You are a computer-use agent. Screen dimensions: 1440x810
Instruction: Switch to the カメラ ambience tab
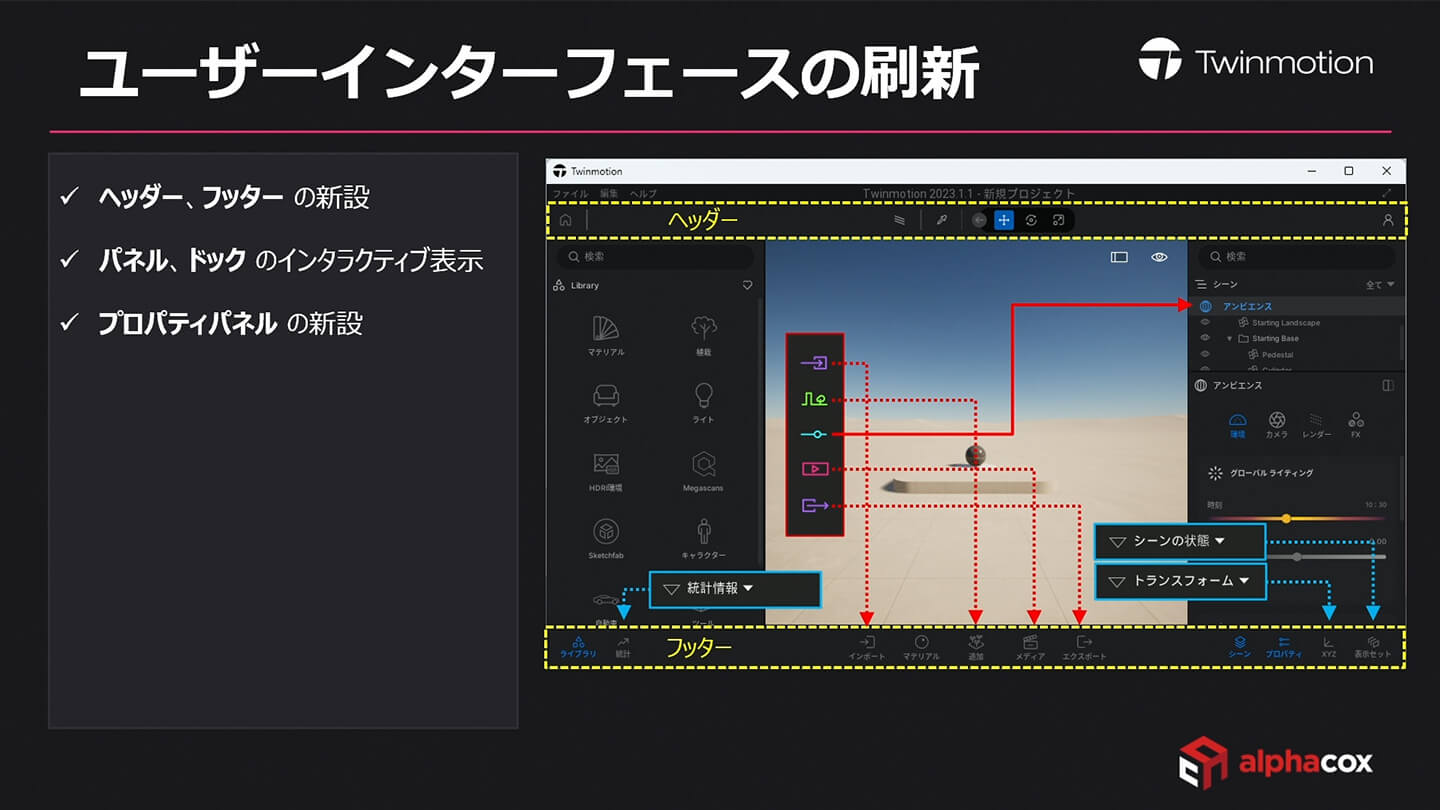(x=1277, y=425)
